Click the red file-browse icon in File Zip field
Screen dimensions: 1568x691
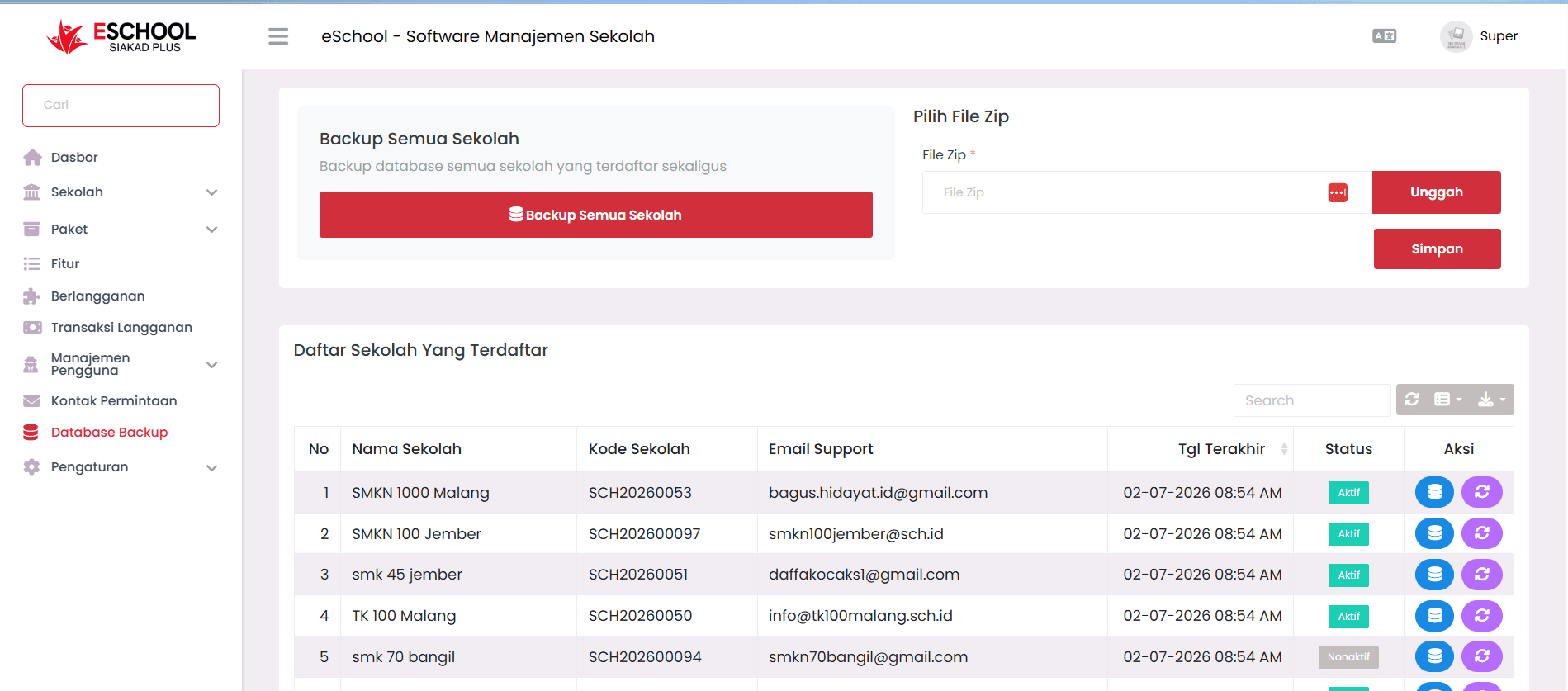pos(1338,192)
